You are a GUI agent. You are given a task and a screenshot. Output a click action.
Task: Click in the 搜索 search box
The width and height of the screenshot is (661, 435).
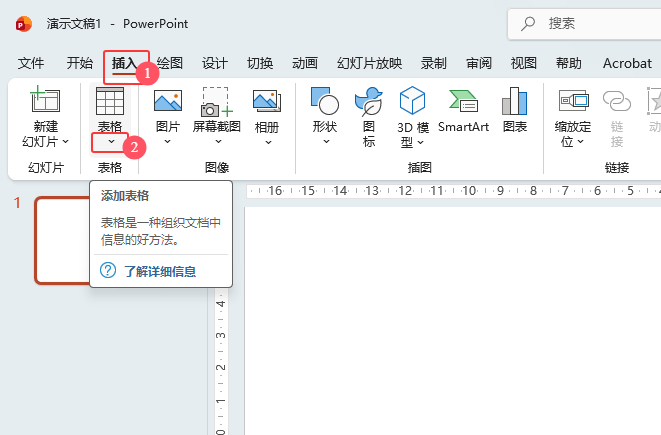pos(586,24)
